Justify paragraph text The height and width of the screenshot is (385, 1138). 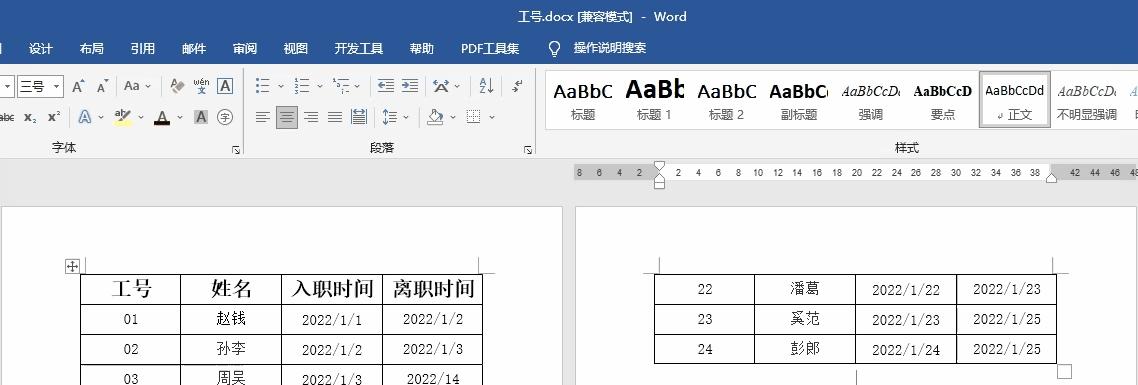click(335, 117)
